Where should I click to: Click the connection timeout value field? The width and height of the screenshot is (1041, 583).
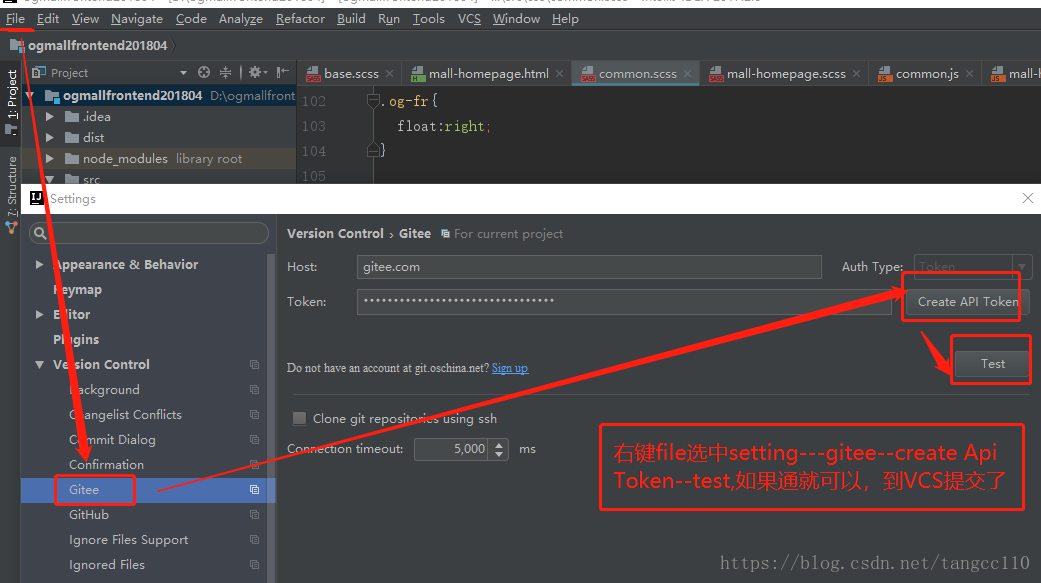(x=451, y=449)
